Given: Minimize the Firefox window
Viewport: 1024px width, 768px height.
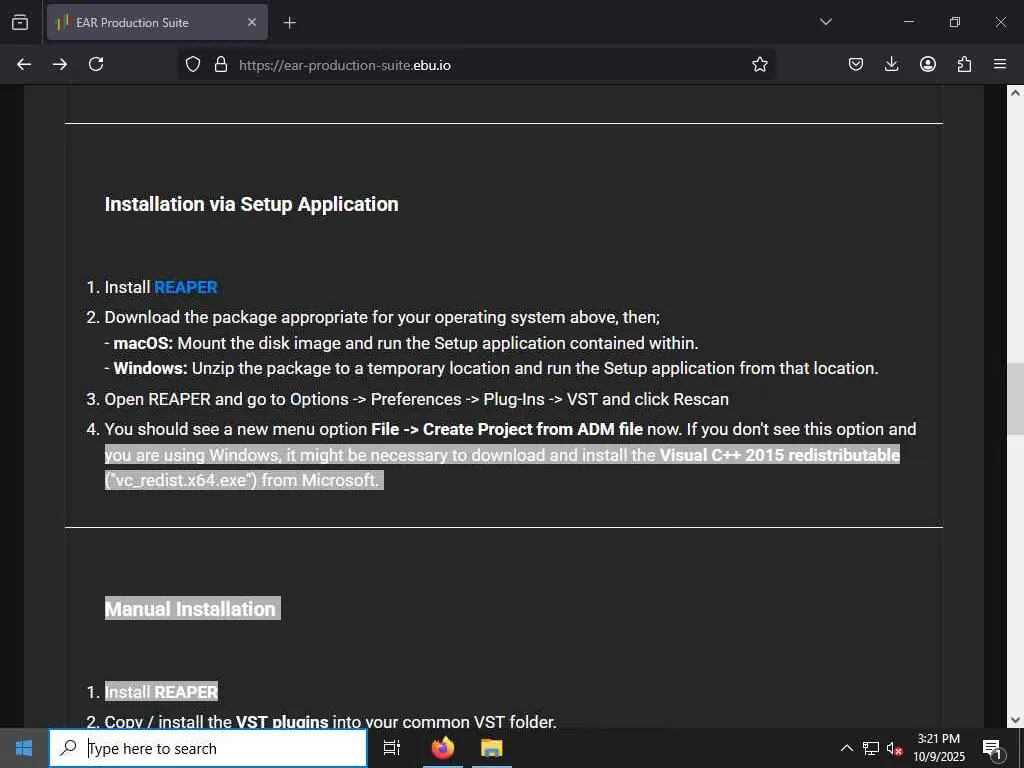Looking at the screenshot, I should (x=908, y=22).
